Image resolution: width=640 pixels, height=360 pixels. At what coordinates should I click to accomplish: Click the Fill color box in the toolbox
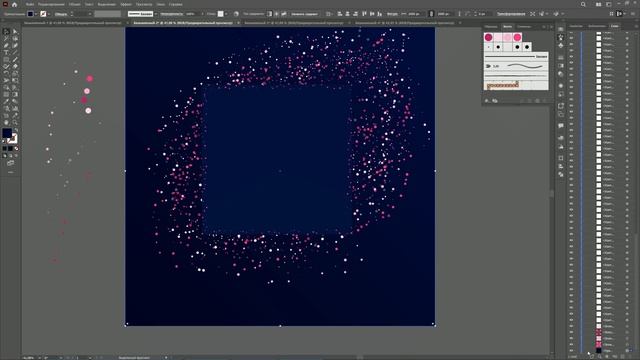tap(7, 133)
